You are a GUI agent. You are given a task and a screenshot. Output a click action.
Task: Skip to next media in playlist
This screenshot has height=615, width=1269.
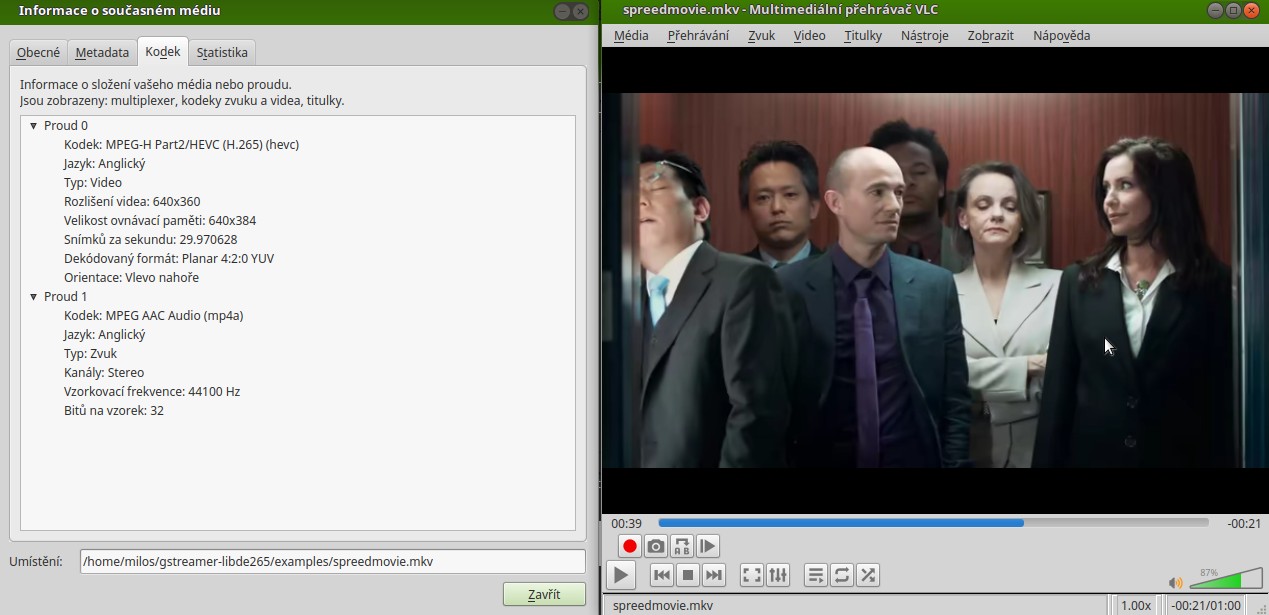(713, 575)
